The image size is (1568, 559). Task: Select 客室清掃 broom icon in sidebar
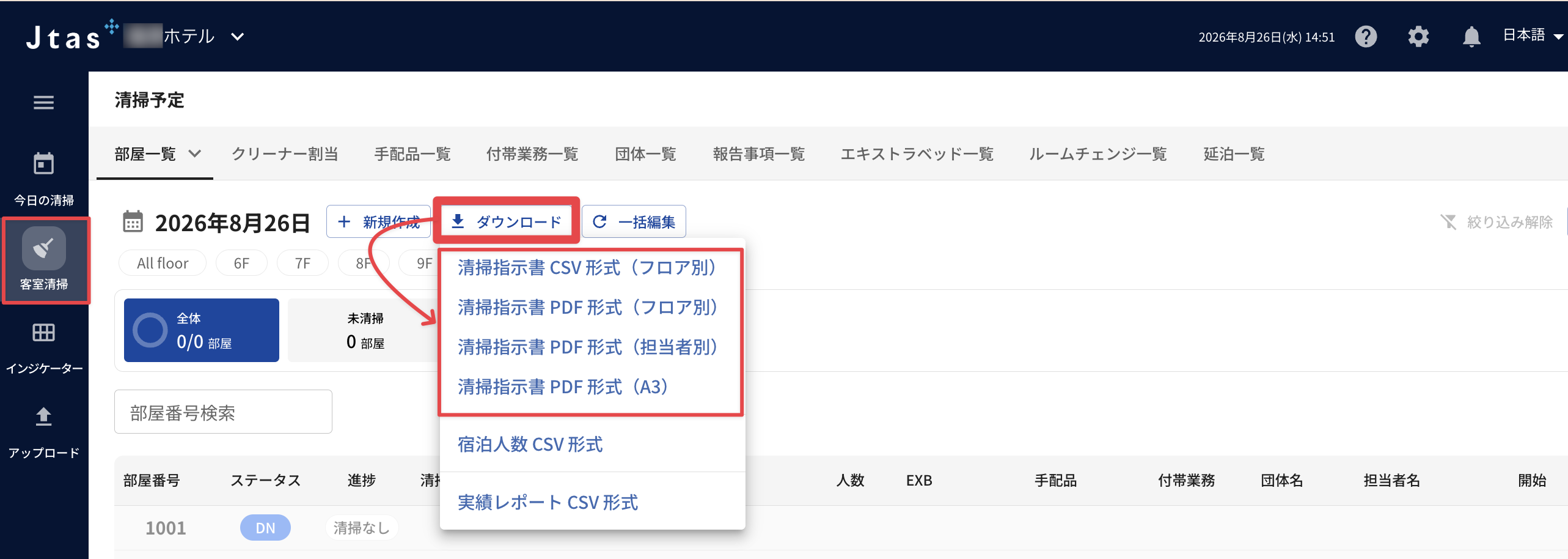click(x=43, y=248)
